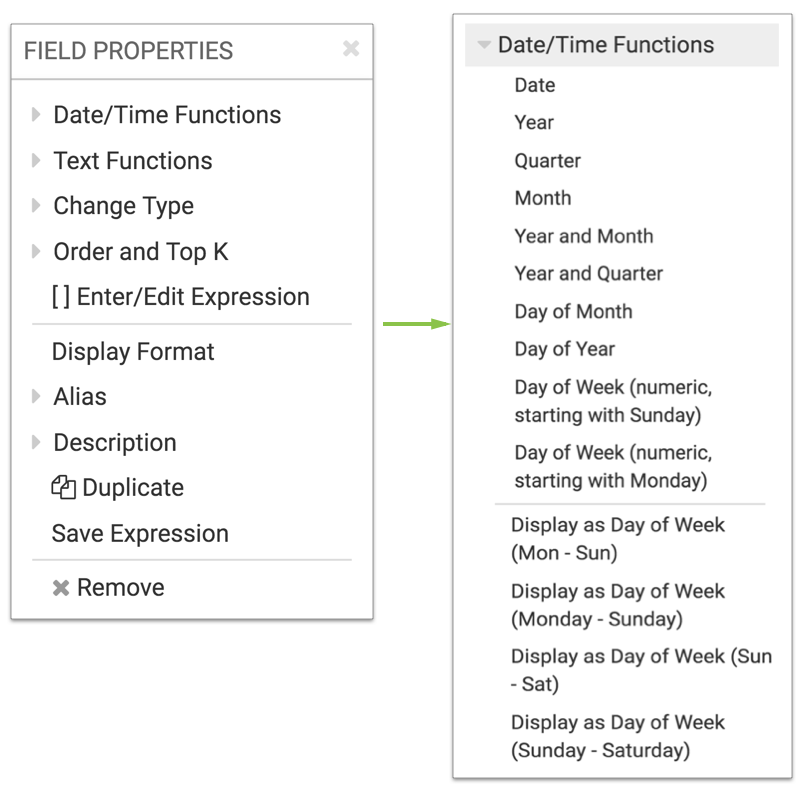Expand the Alias section

37,397
